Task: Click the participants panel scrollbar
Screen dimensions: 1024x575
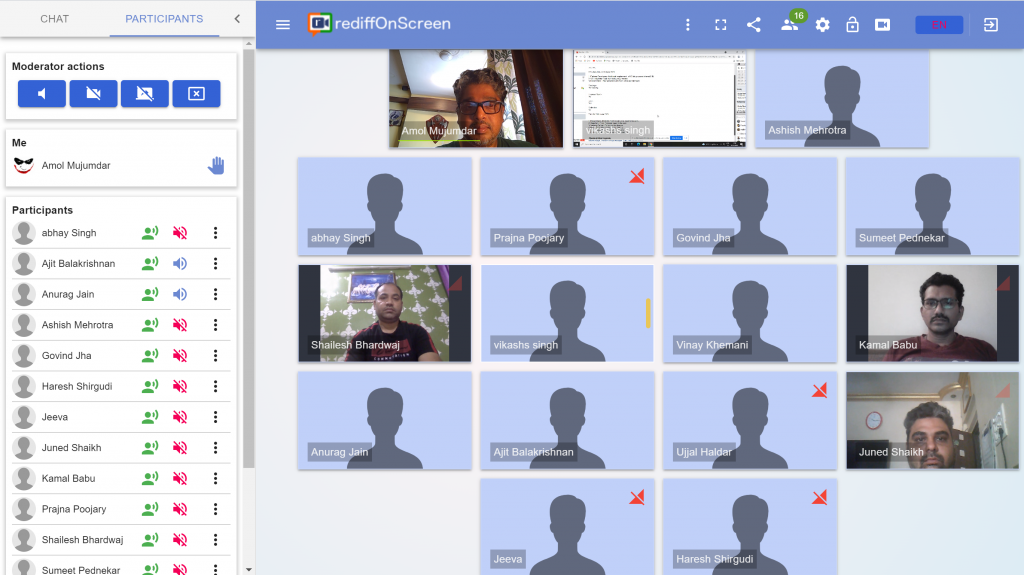Action: point(249,258)
